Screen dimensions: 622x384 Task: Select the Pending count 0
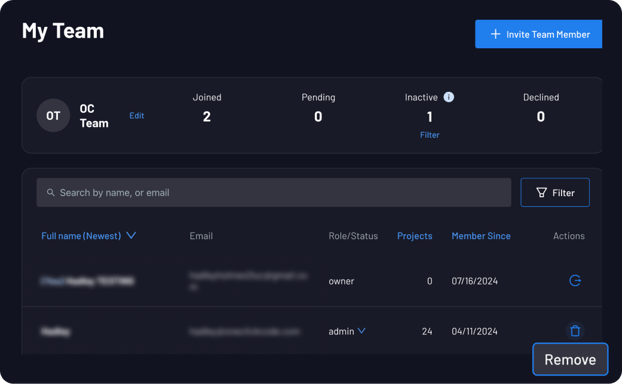[x=318, y=117]
